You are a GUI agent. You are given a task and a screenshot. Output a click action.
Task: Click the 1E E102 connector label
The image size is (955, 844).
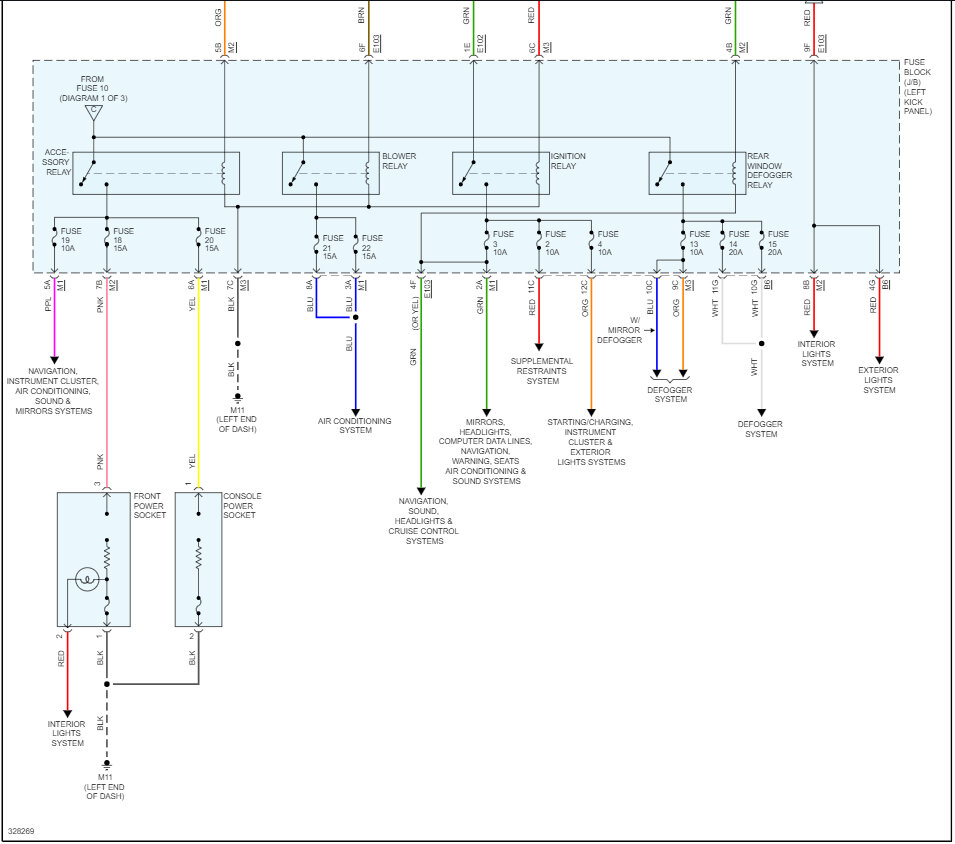[473, 45]
